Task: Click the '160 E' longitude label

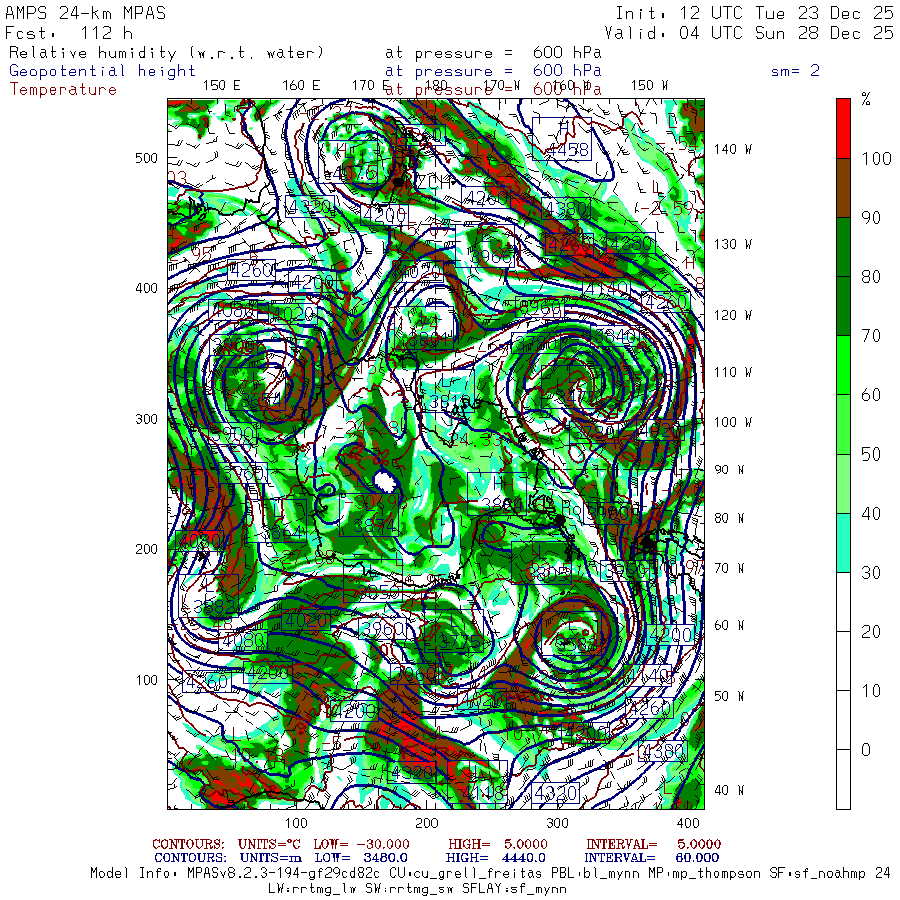Action: click(x=301, y=86)
